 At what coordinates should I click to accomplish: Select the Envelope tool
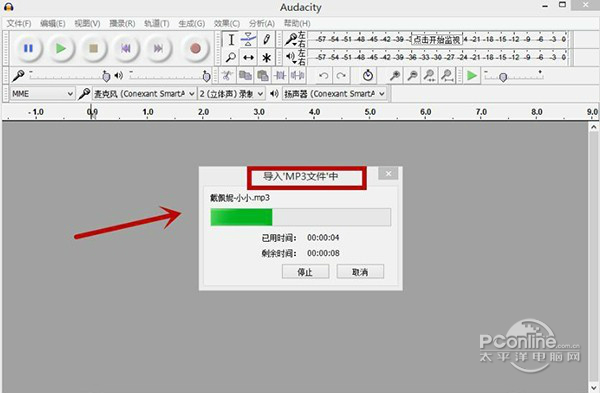pyautogui.click(x=248, y=39)
